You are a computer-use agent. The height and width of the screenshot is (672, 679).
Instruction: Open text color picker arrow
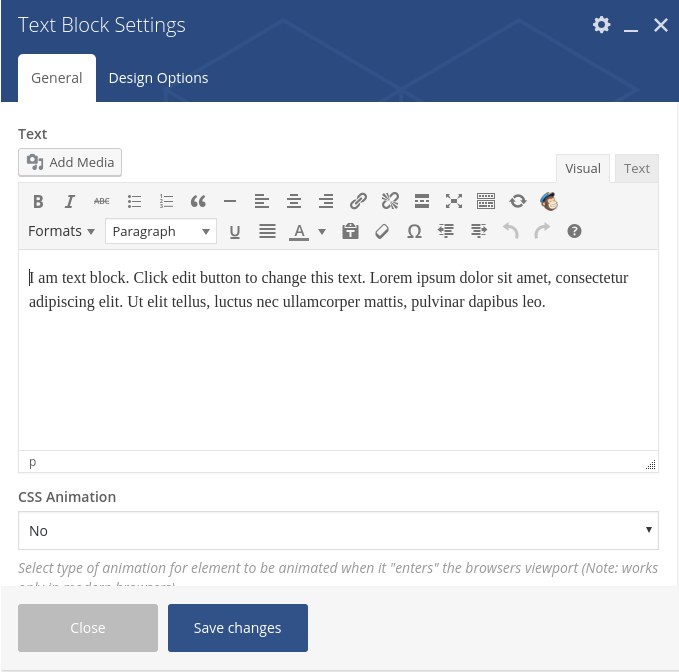coord(322,231)
